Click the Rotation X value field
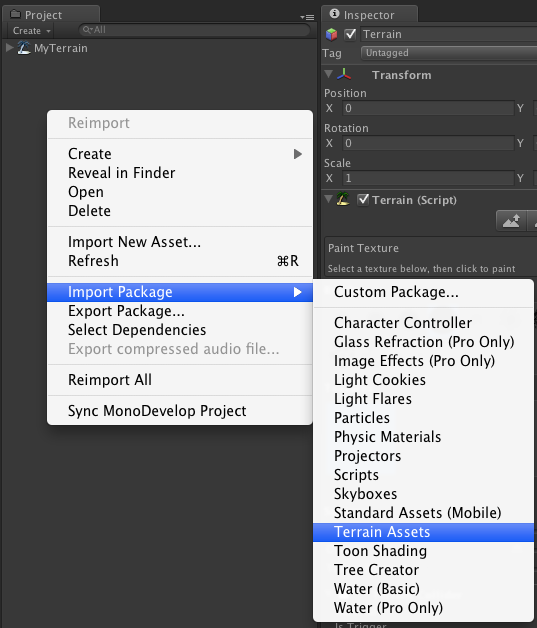Image resolution: width=537 pixels, height=628 pixels. coord(428,143)
